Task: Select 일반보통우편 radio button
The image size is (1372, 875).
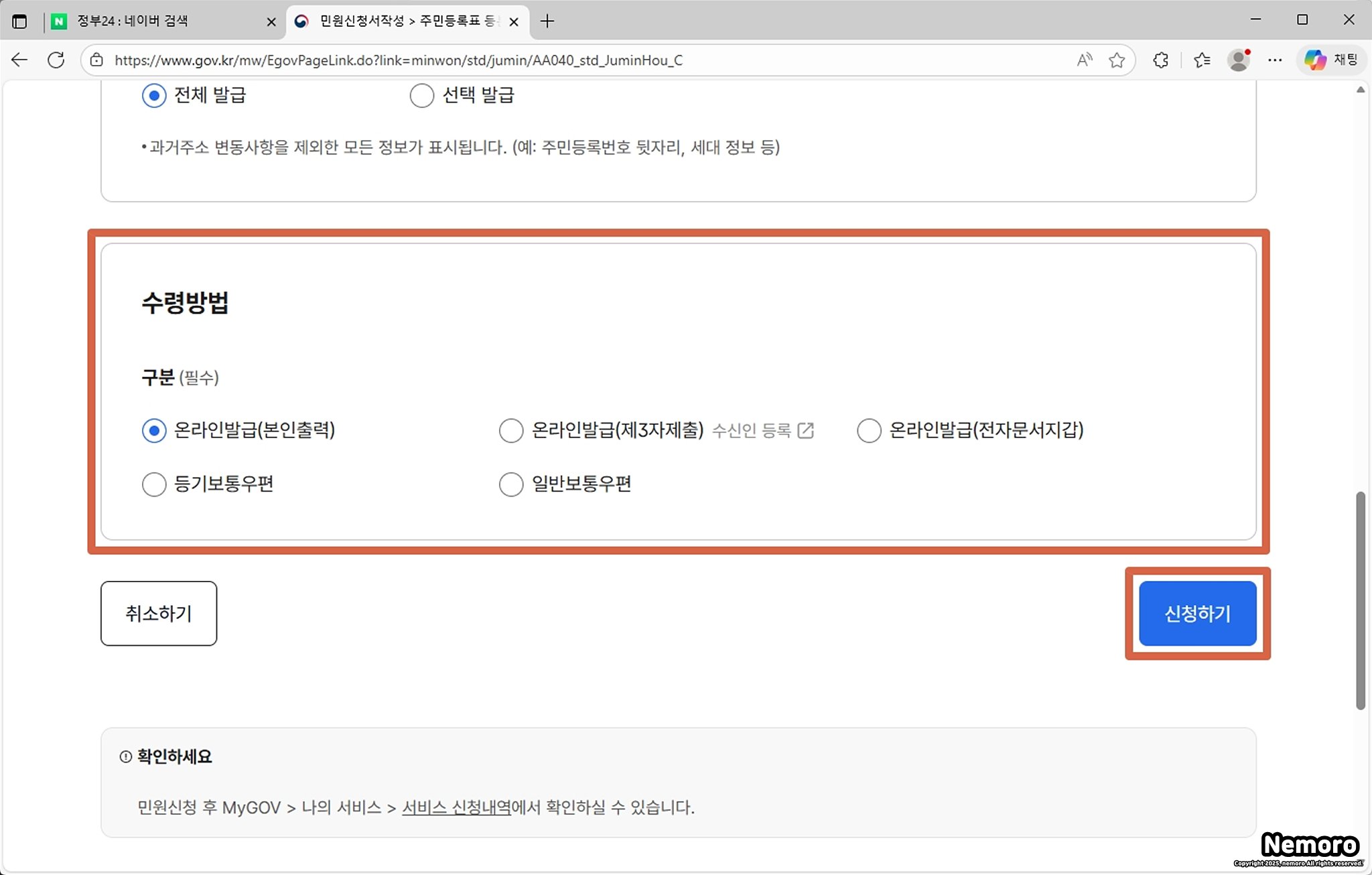Action: (511, 484)
